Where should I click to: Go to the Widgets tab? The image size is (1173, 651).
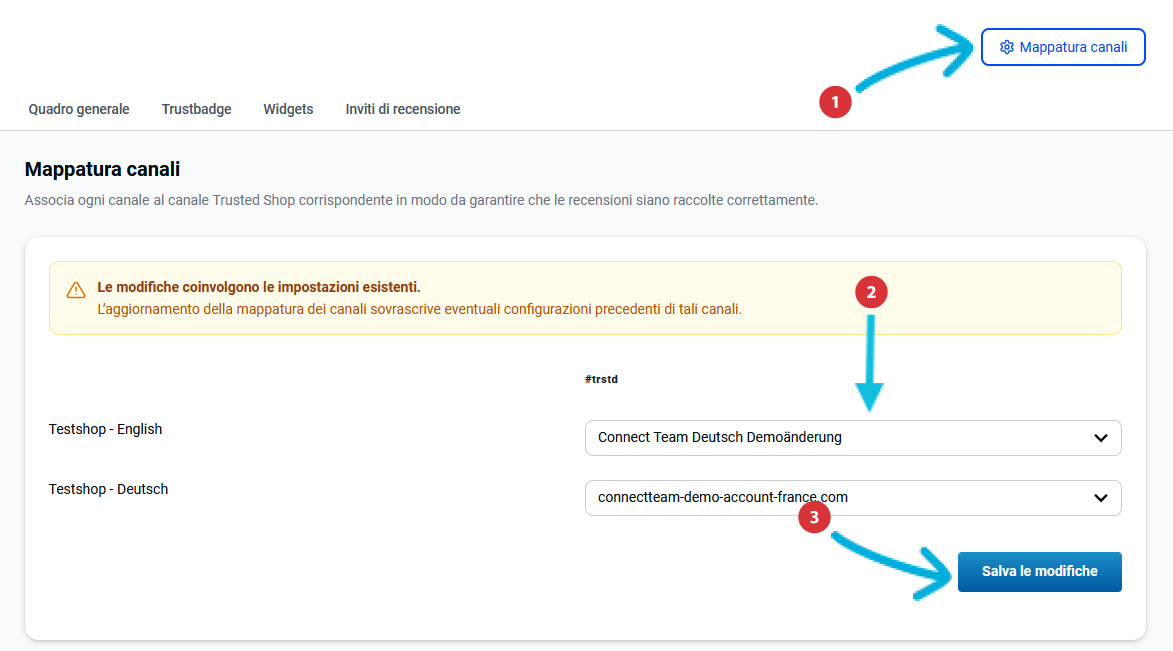[288, 109]
